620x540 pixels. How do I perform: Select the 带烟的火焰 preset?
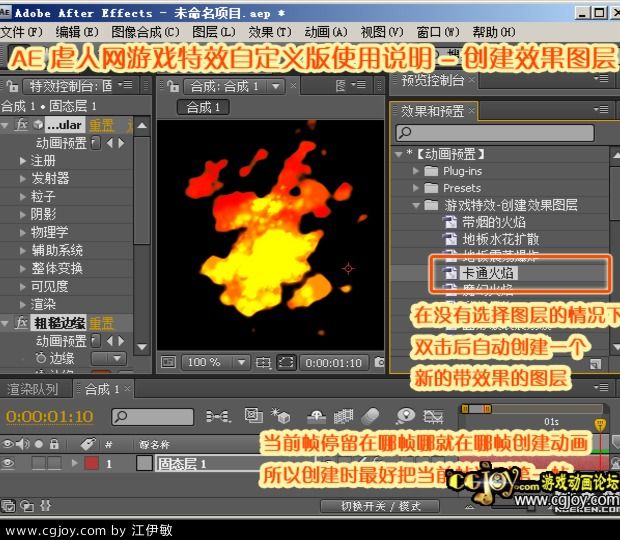click(493, 222)
